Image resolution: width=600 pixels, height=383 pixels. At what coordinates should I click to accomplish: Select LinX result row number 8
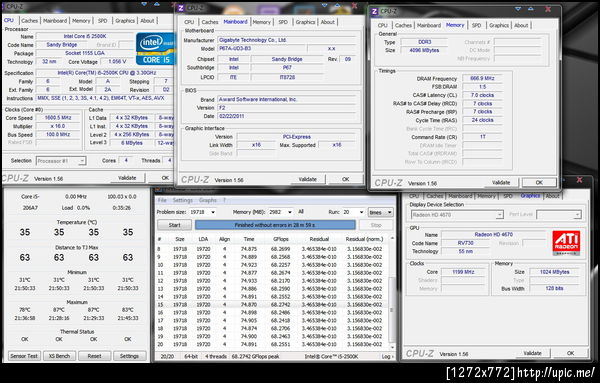(x=272, y=249)
